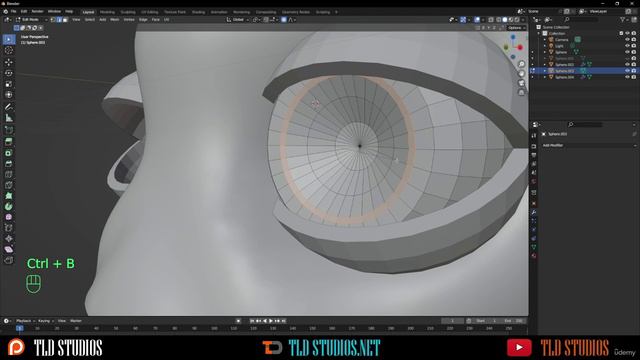Select the Loop Cut tool

click(x=9, y=175)
